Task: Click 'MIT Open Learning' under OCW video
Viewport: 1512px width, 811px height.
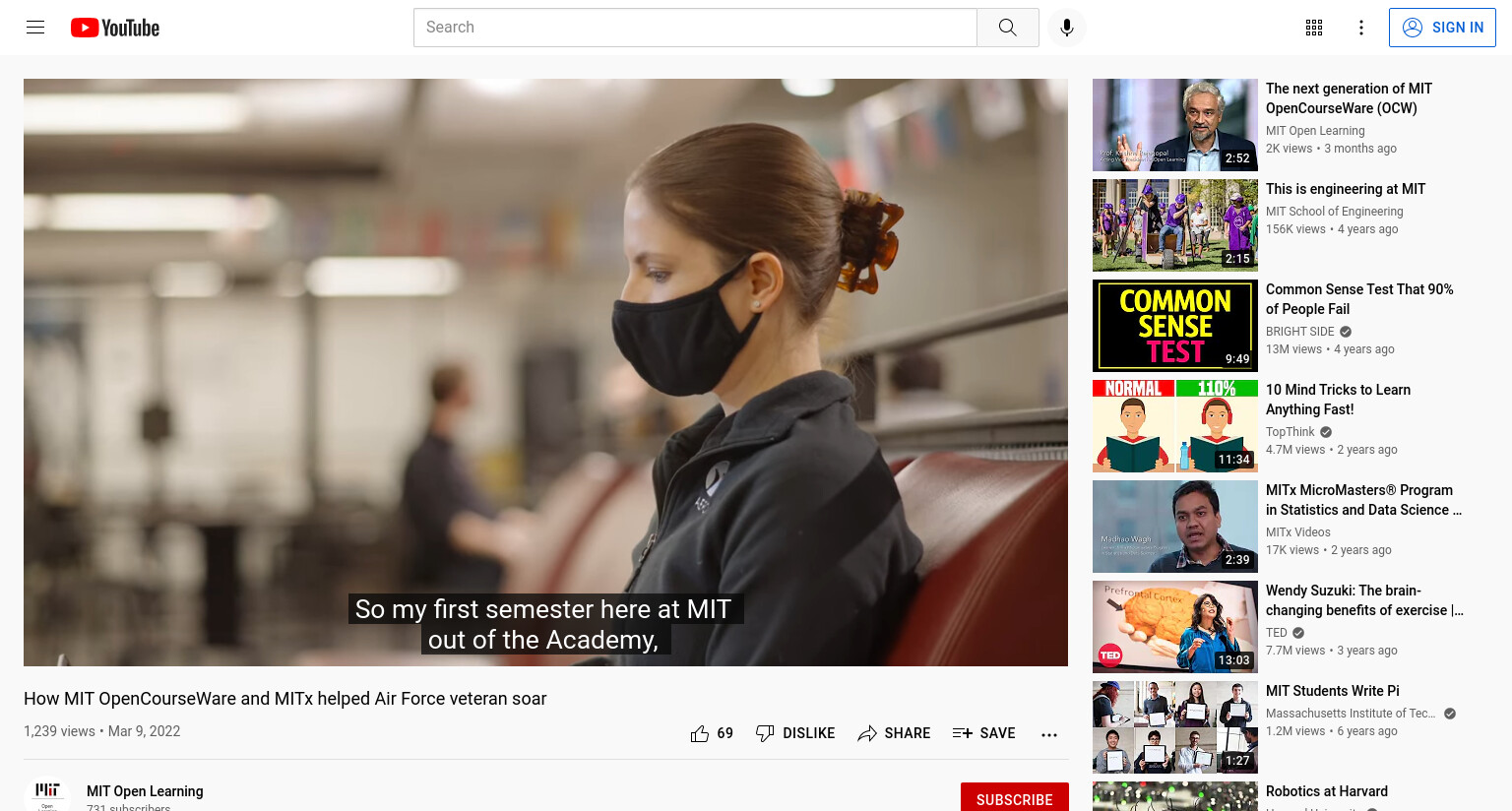Action: (1315, 131)
